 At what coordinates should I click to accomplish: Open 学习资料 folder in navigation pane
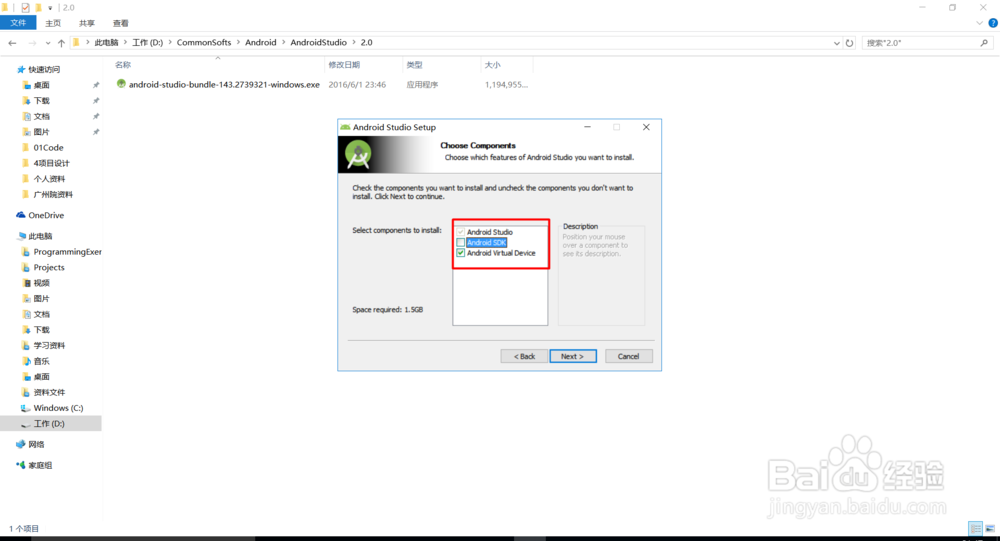(x=49, y=346)
